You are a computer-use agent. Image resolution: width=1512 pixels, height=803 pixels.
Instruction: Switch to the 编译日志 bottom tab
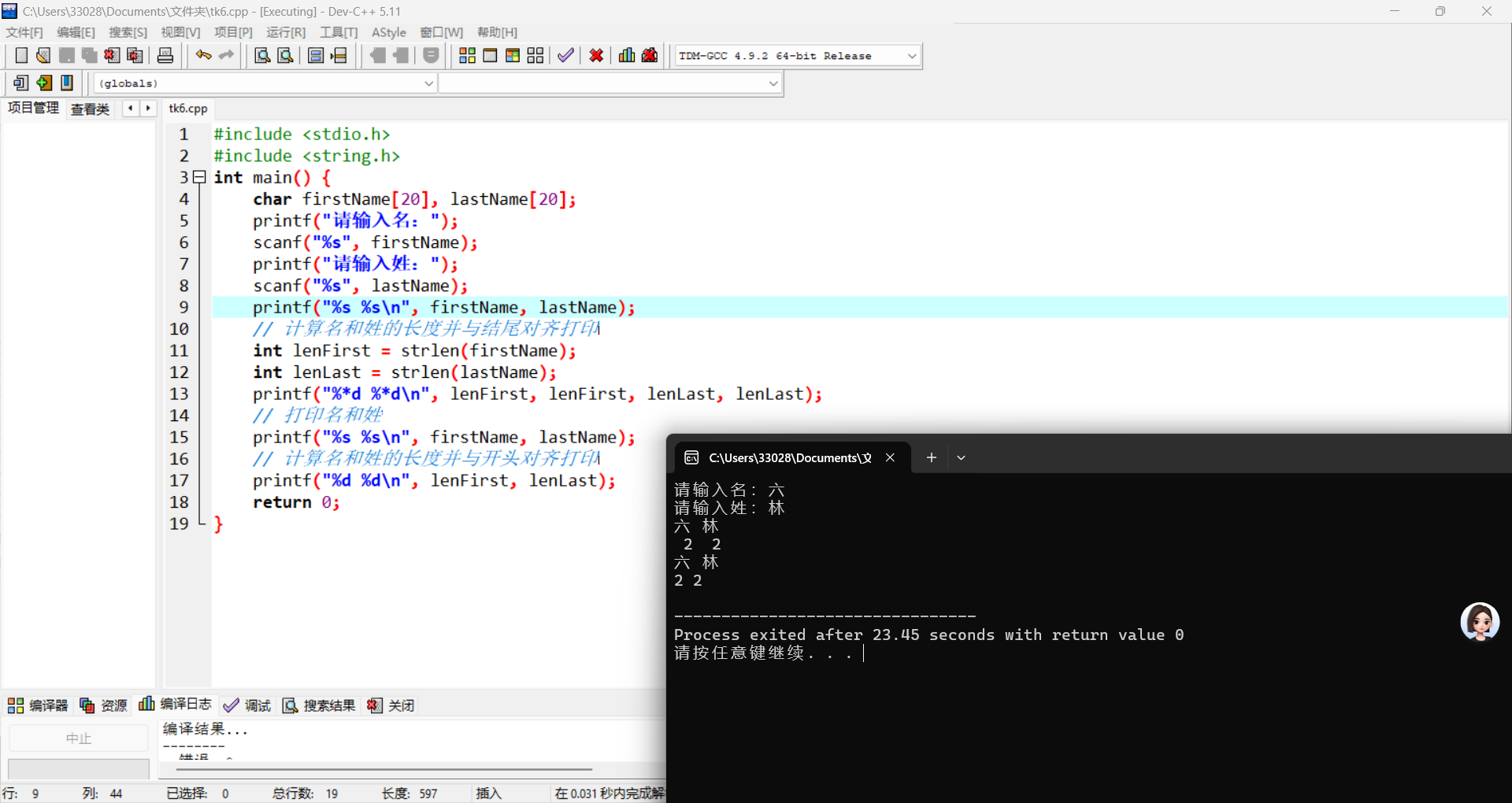(x=175, y=704)
